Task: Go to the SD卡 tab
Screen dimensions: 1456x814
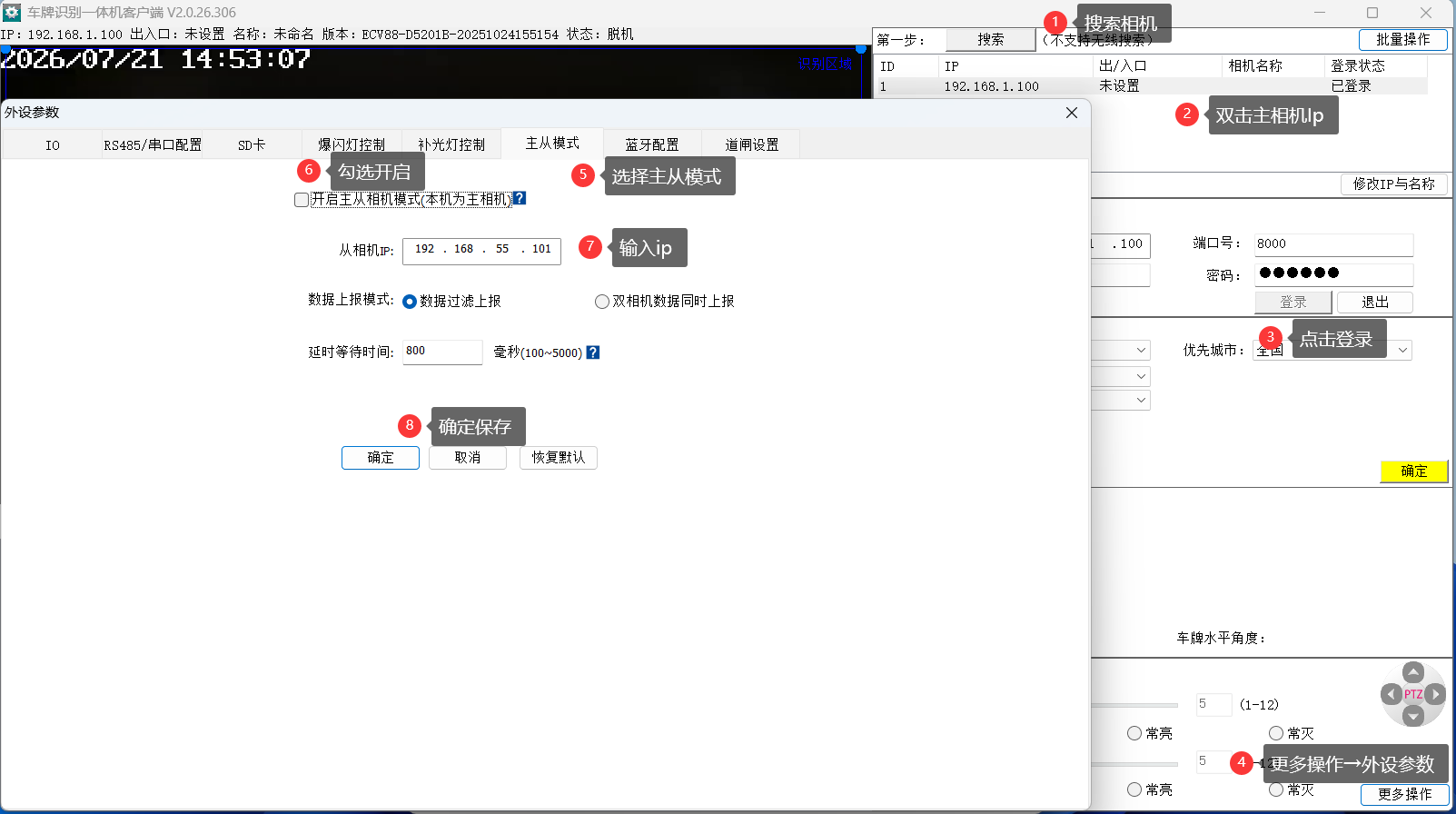Action: (252, 145)
